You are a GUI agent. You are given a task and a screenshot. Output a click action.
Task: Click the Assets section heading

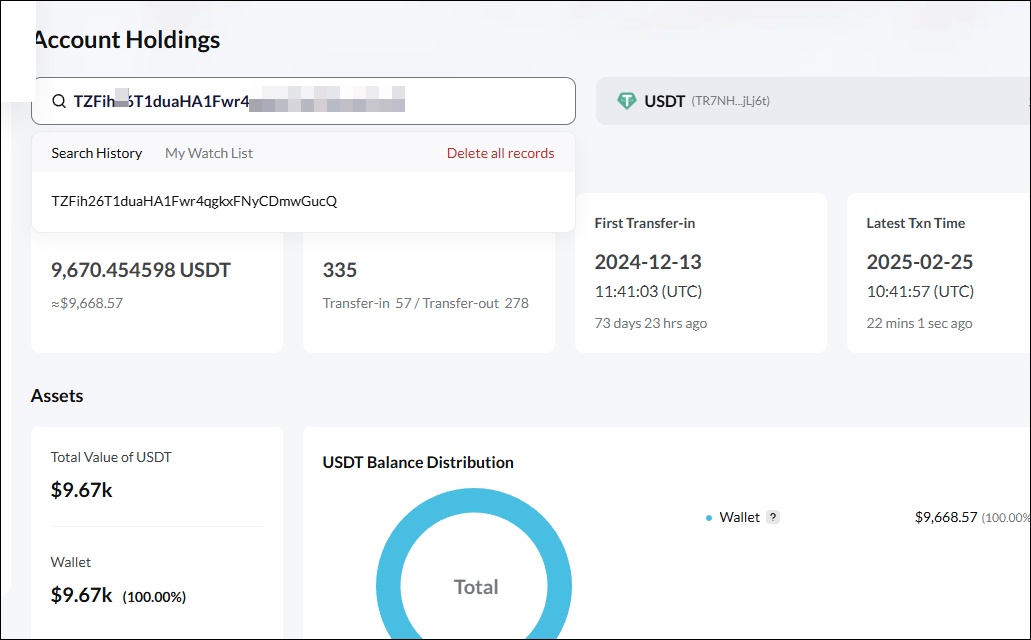[x=57, y=396]
